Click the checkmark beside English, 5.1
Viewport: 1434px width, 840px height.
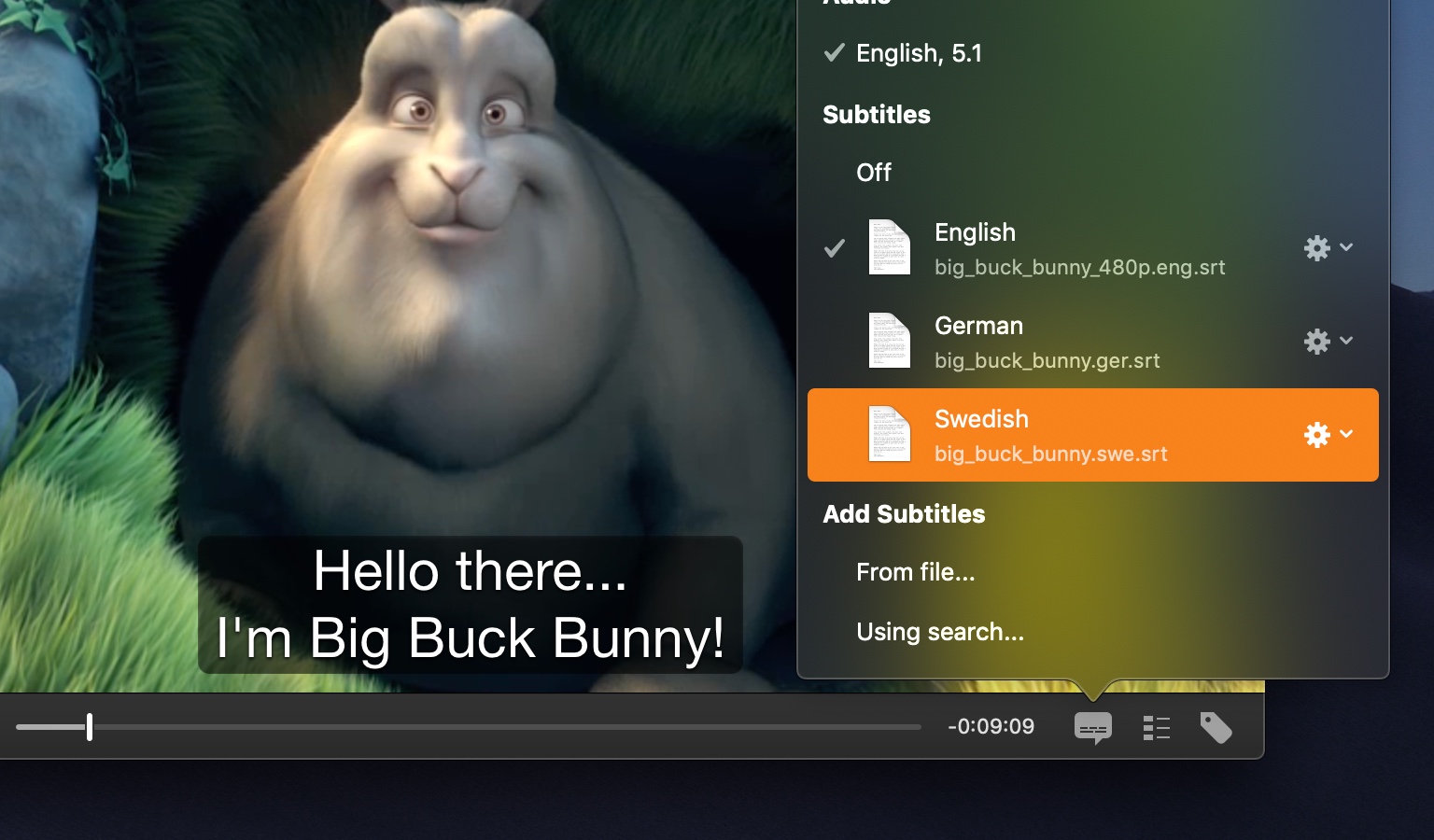(x=834, y=52)
